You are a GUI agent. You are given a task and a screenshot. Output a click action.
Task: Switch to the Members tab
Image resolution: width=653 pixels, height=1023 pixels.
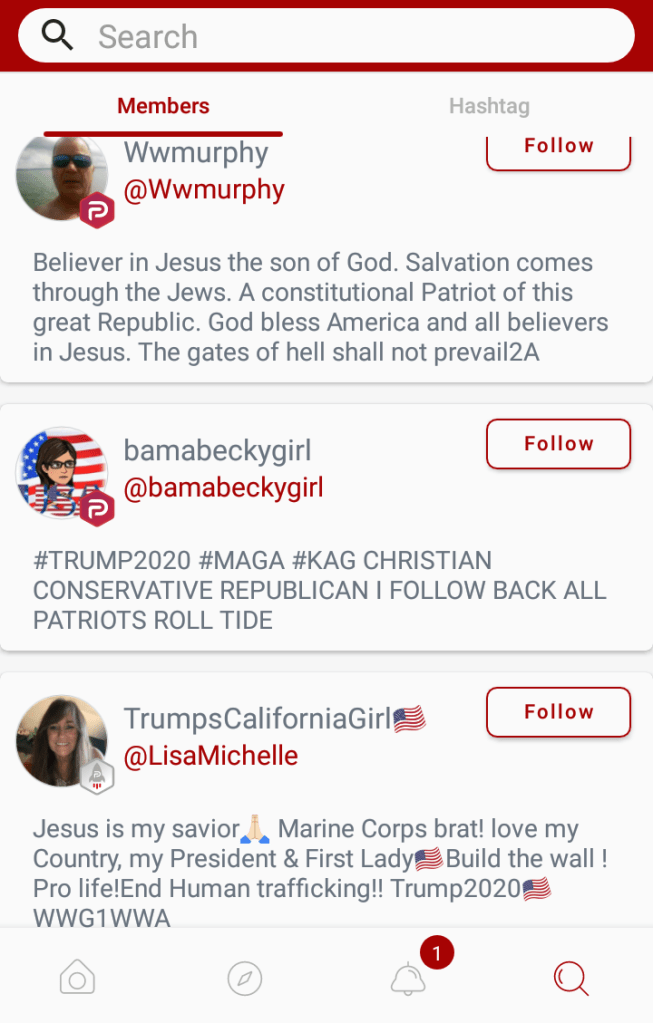click(163, 106)
